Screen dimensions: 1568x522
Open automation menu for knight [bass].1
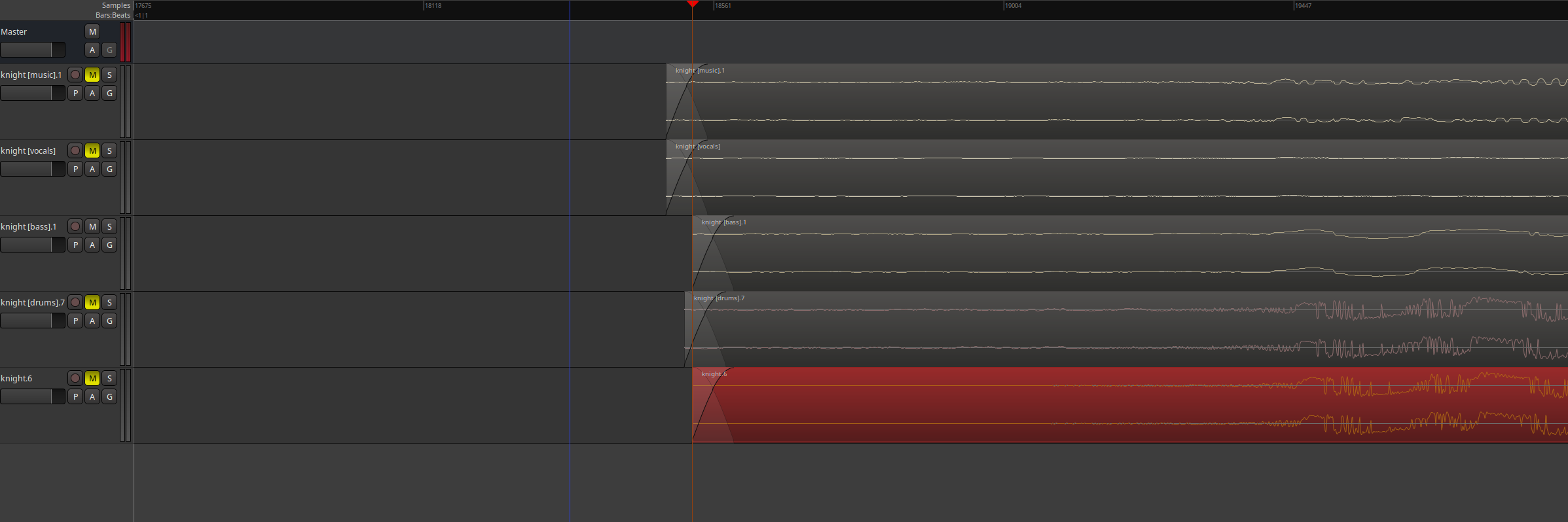[x=92, y=245]
